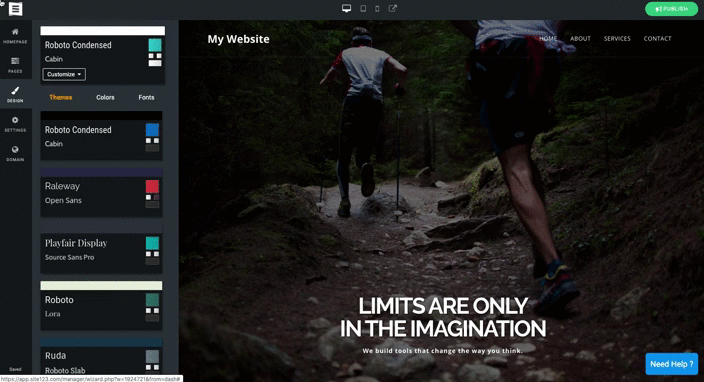Click the current theme teal color swatch
This screenshot has width=704, height=382.
pos(155,45)
